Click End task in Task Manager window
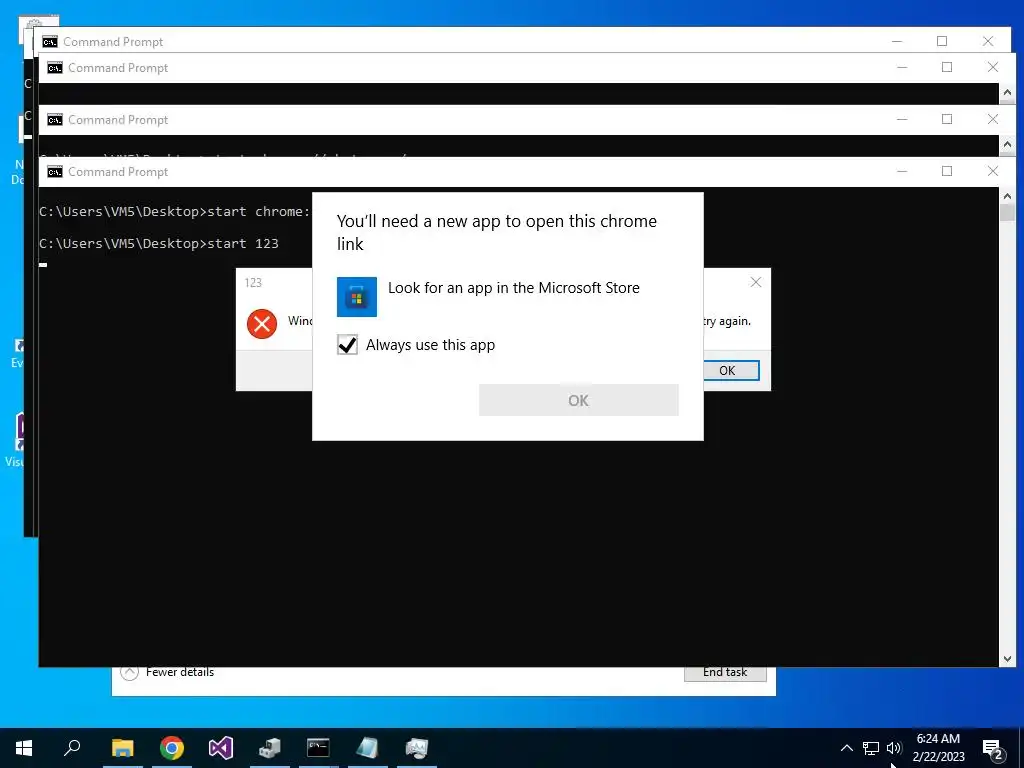The image size is (1024, 768). [725, 673]
